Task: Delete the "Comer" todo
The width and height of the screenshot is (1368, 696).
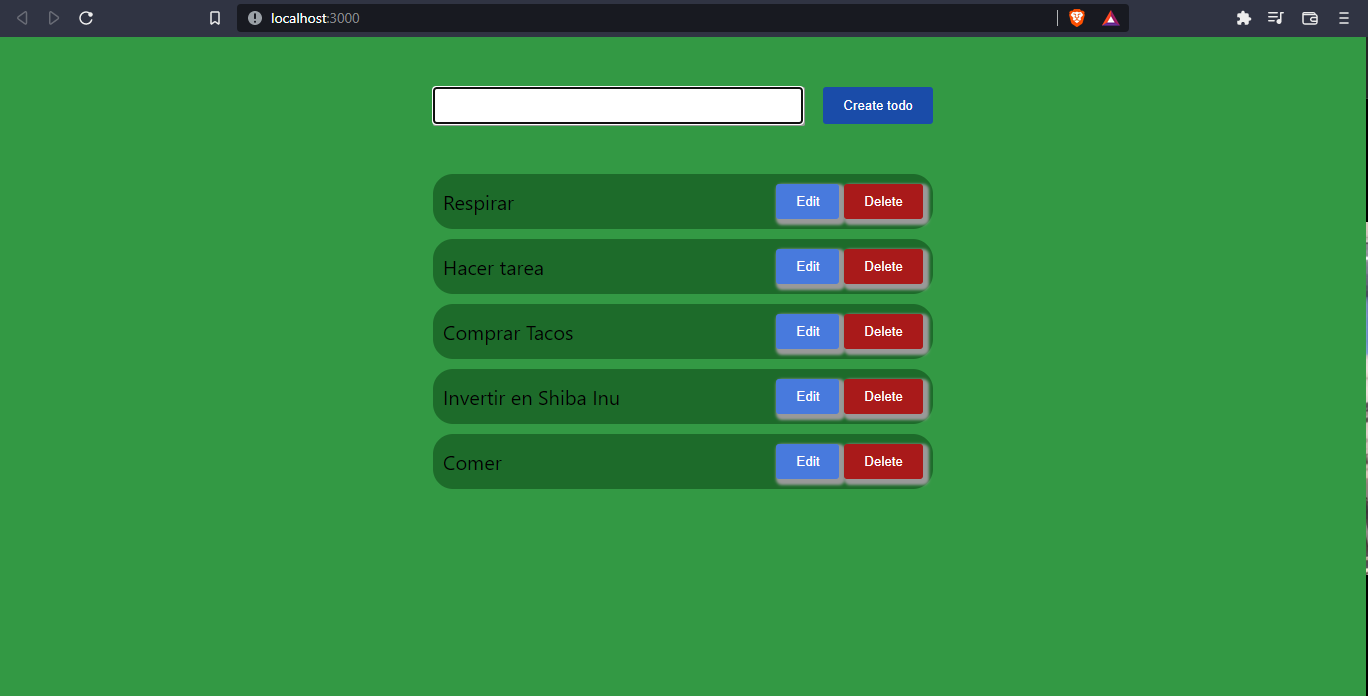Action: coord(883,461)
